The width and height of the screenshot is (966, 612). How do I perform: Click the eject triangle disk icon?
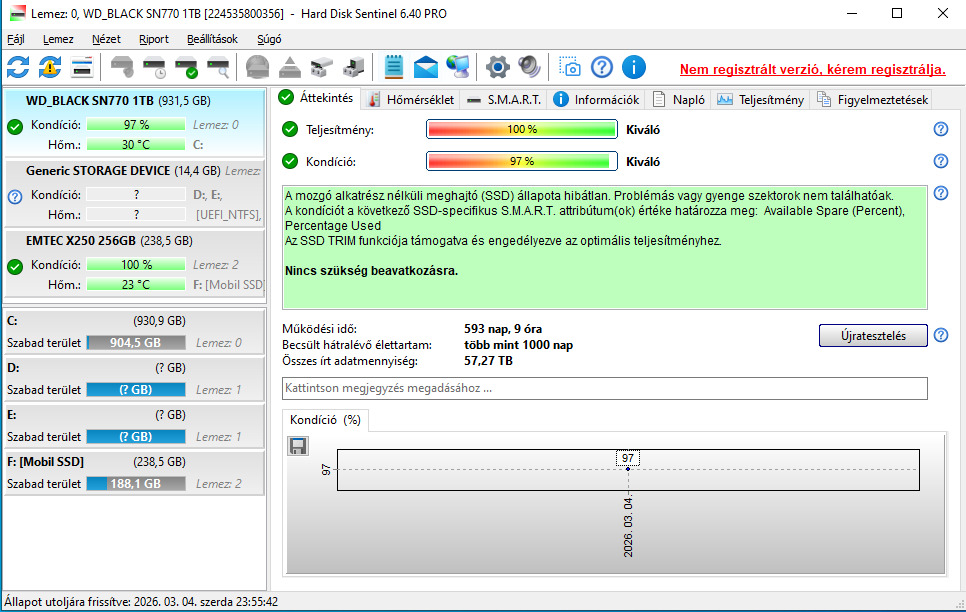[290, 67]
